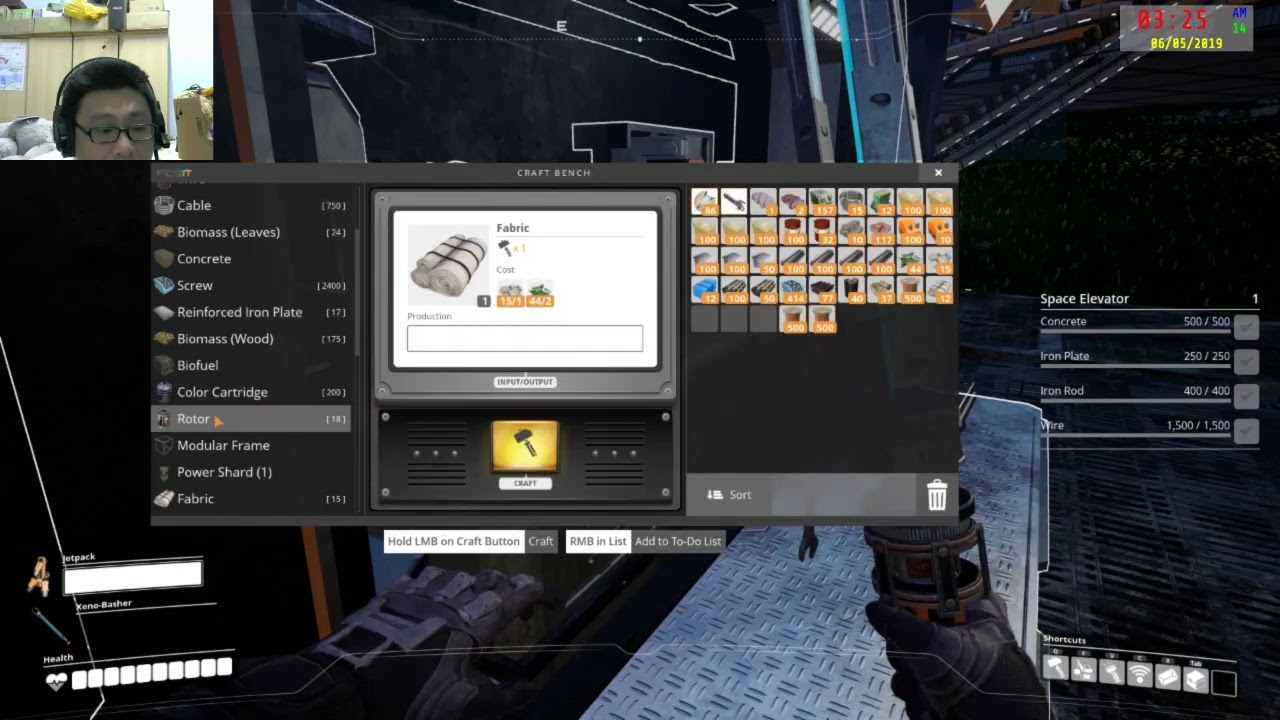Click the Sort inventory button
This screenshot has height=720, width=1280.
pos(729,495)
